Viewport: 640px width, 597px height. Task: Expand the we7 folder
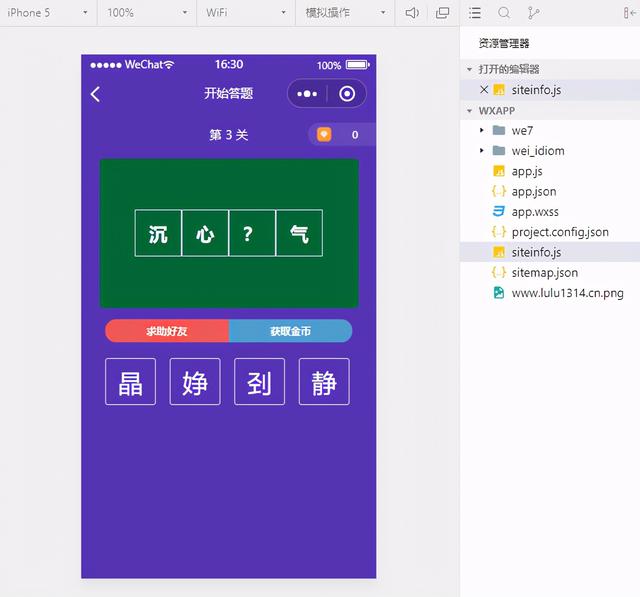point(482,130)
